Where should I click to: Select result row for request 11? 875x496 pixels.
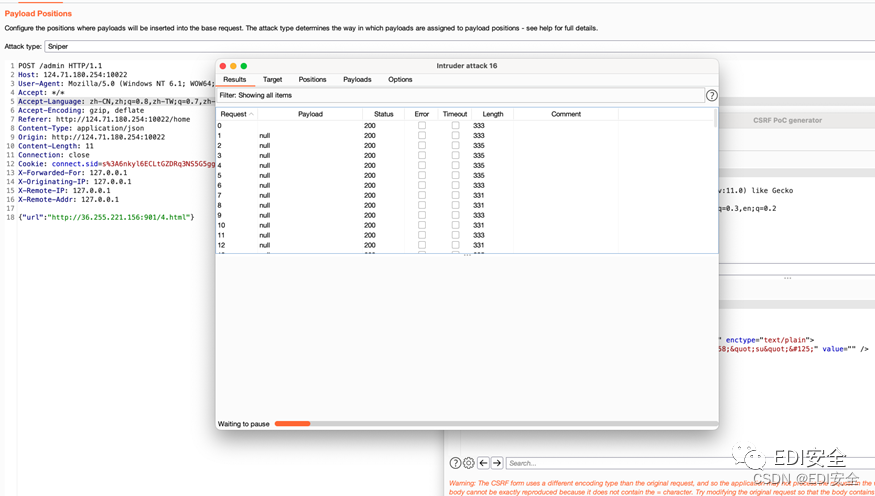point(467,235)
